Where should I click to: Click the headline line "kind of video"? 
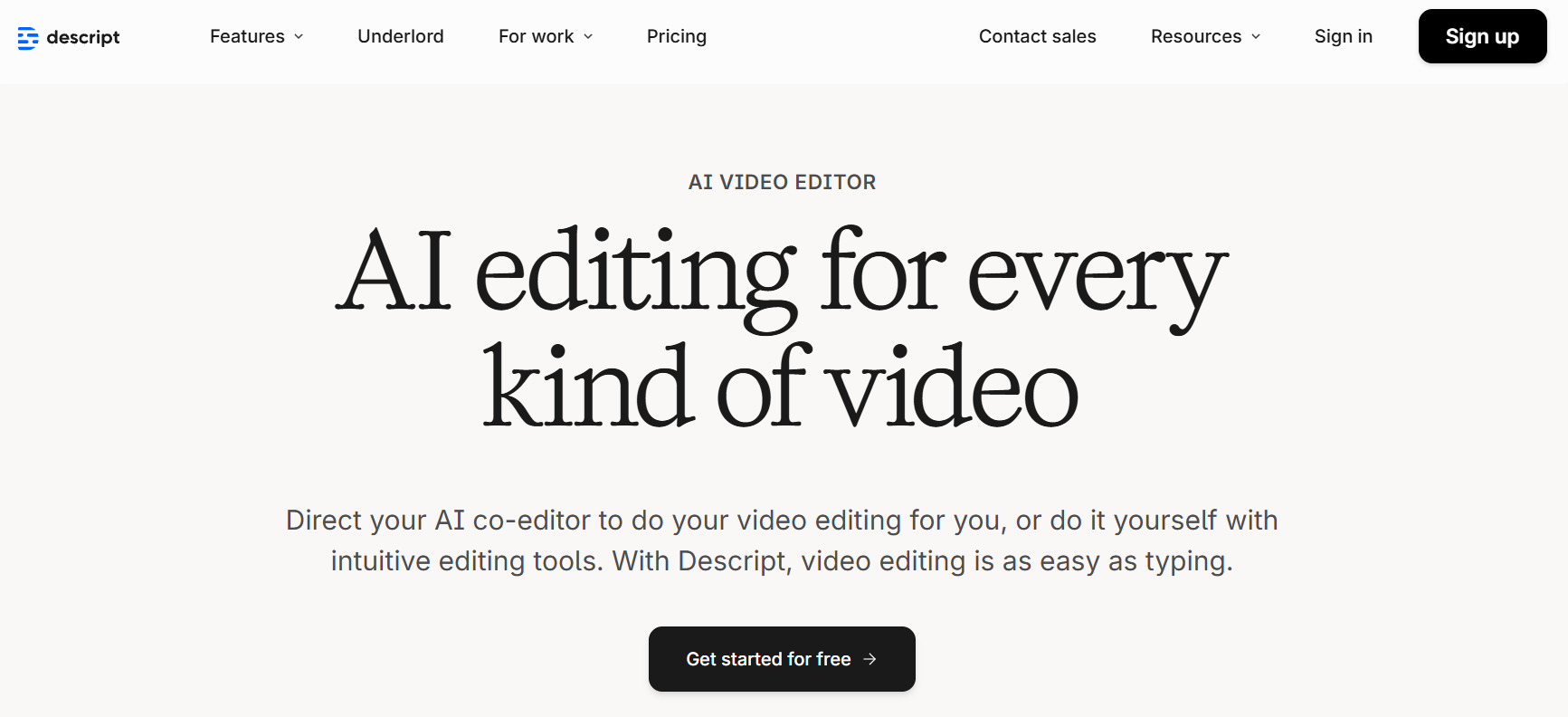(x=780, y=387)
